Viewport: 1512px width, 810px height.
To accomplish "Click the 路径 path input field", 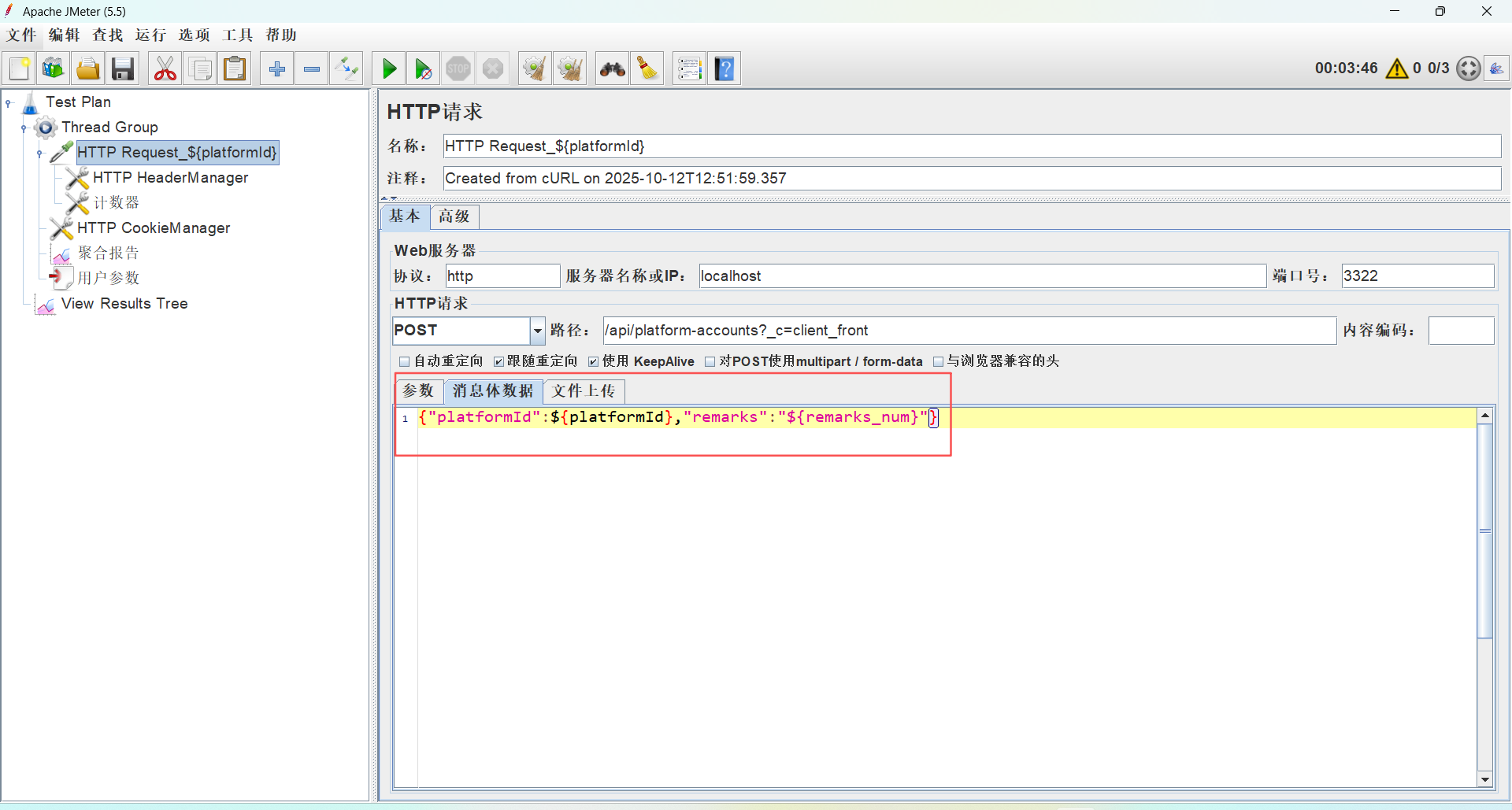I will (969, 331).
